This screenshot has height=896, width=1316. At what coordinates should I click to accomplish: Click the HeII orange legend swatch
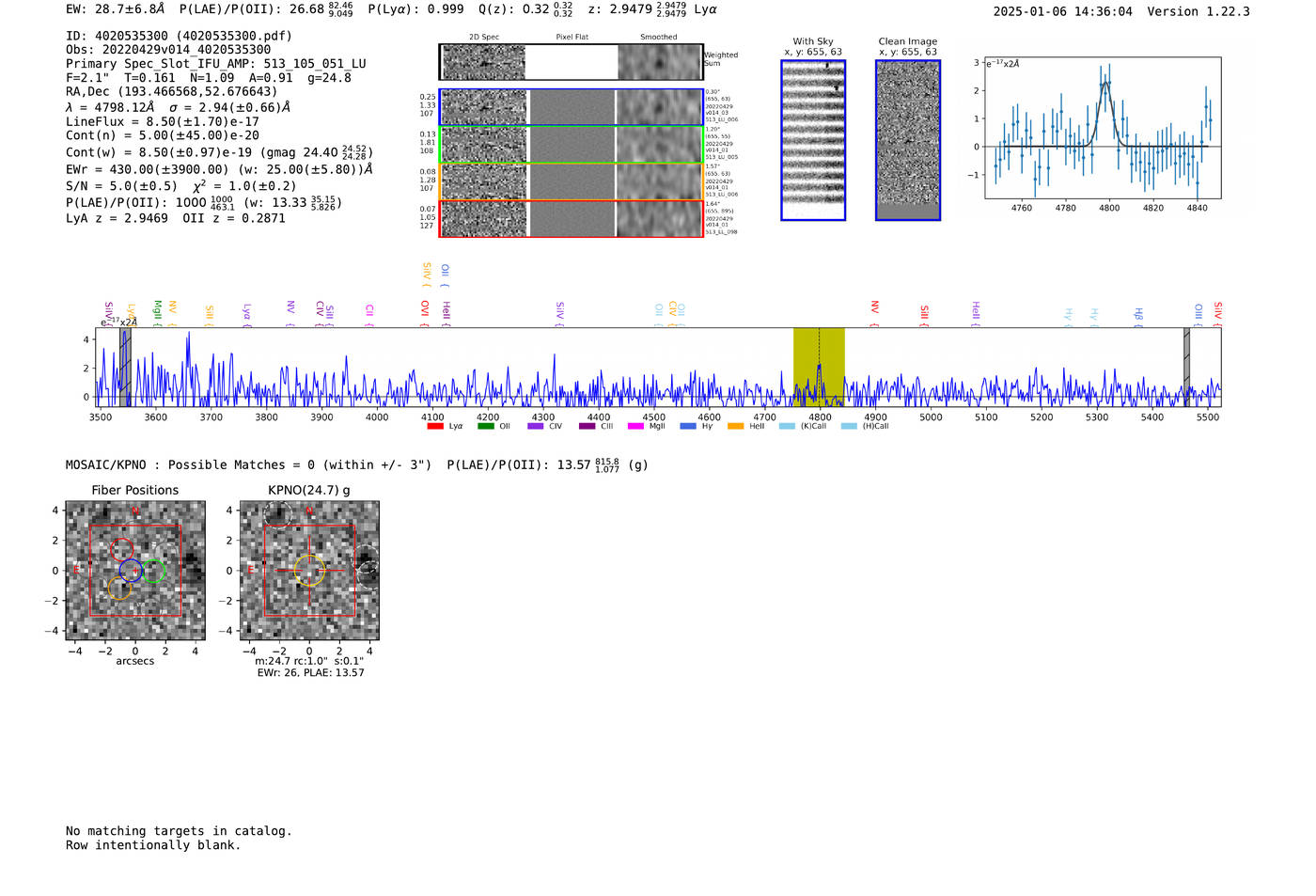click(x=736, y=427)
